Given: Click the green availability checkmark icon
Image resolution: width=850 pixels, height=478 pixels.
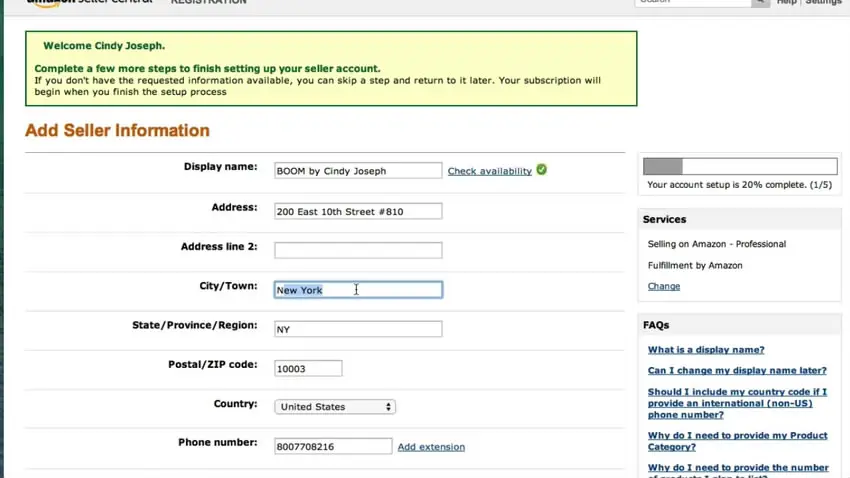Looking at the screenshot, I should click(x=541, y=170).
